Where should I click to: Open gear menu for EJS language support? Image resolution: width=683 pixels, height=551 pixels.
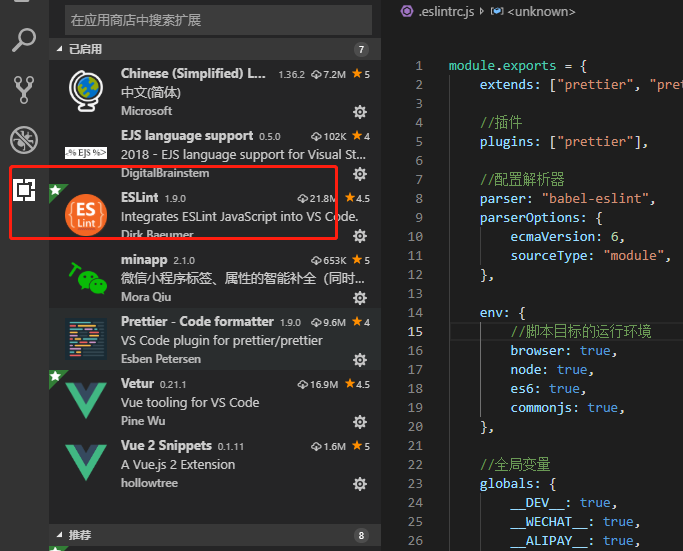pos(360,174)
